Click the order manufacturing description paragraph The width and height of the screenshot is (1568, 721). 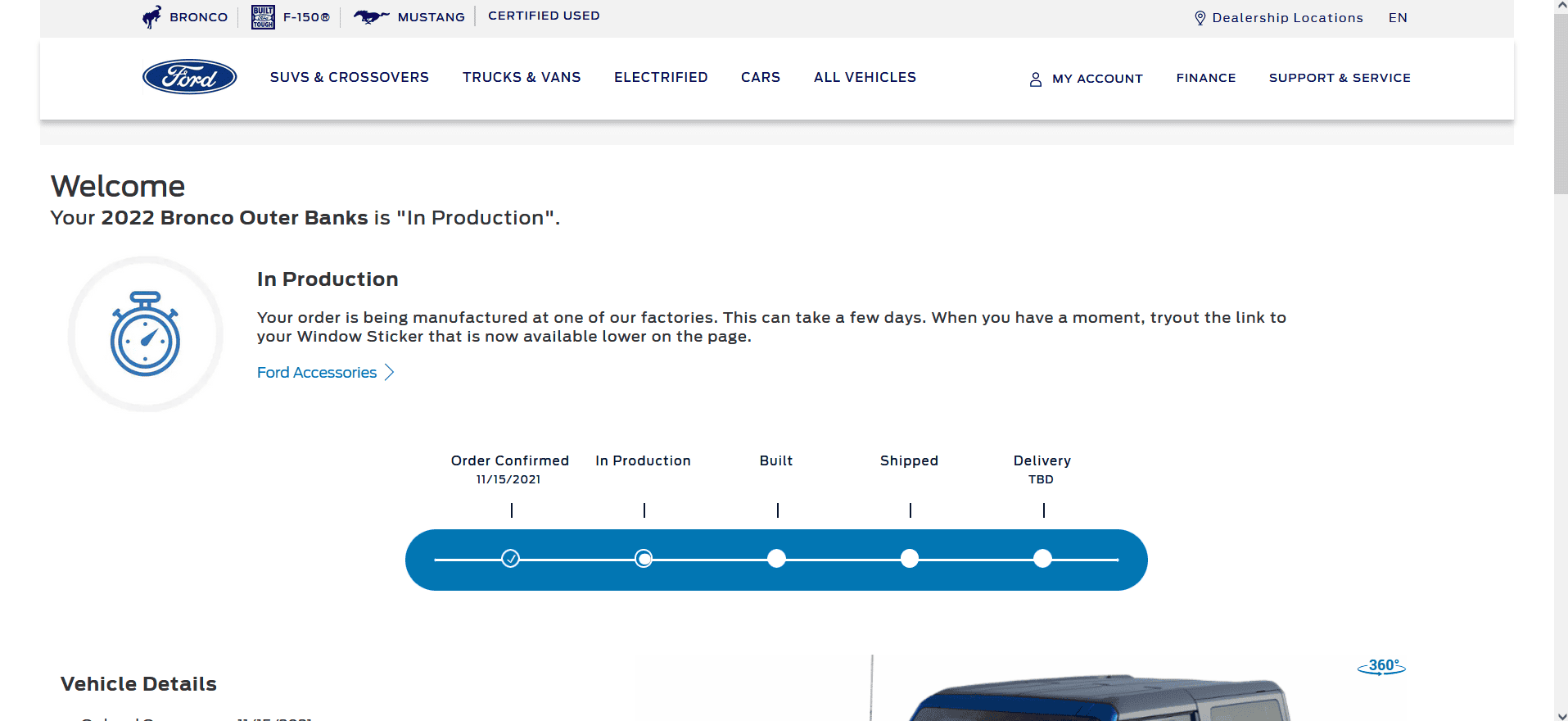pos(771,327)
